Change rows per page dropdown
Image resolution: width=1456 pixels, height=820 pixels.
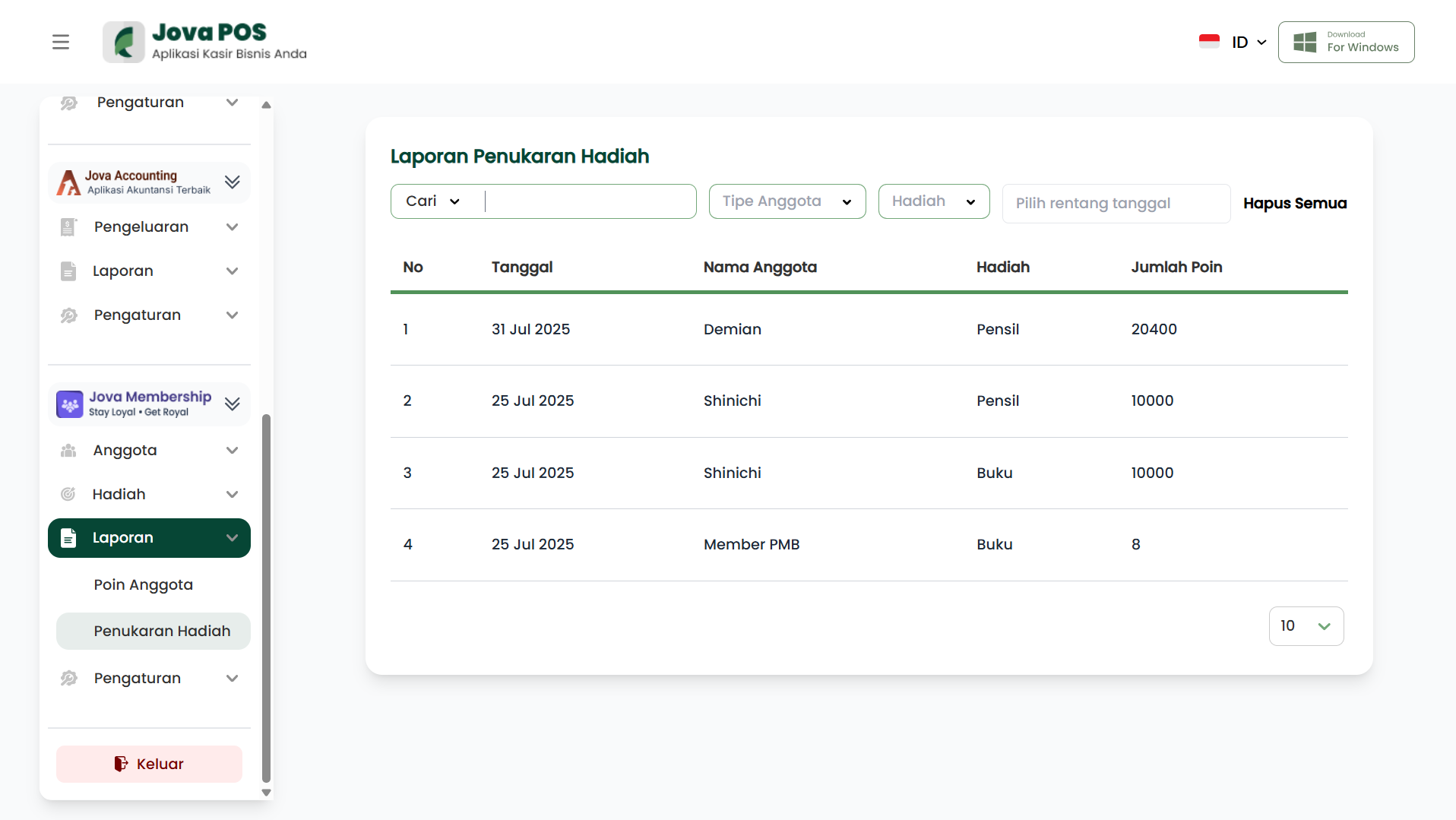[x=1306, y=626]
